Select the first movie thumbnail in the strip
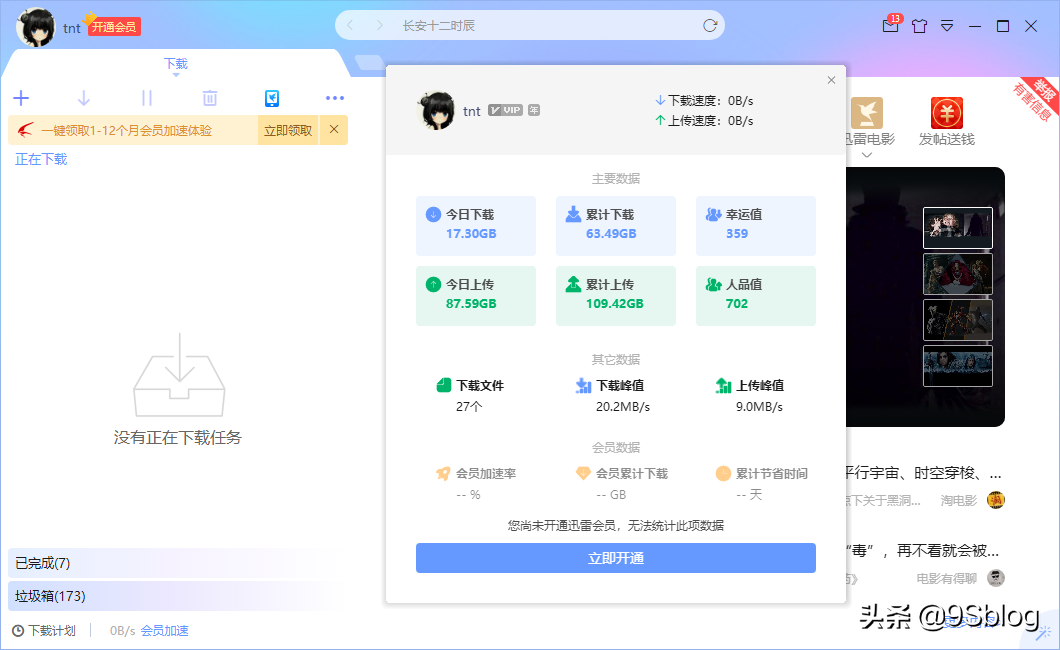Image resolution: width=1060 pixels, height=650 pixels. click(958, 228)
